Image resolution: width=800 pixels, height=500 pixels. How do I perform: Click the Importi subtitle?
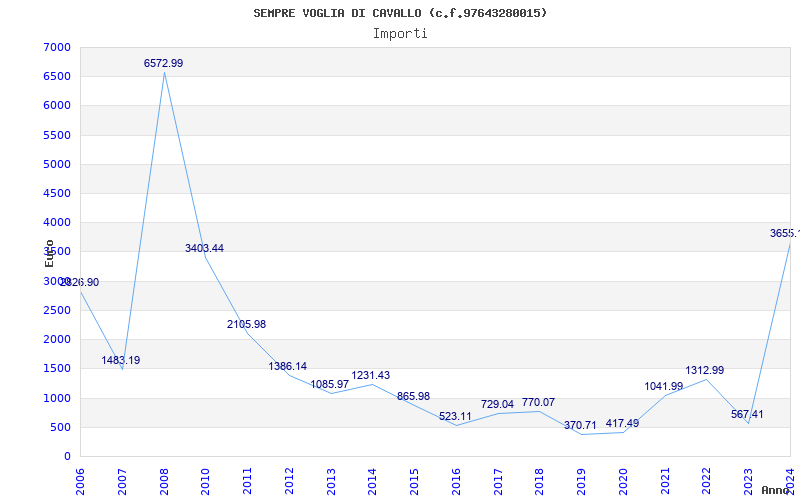point(400,34)
